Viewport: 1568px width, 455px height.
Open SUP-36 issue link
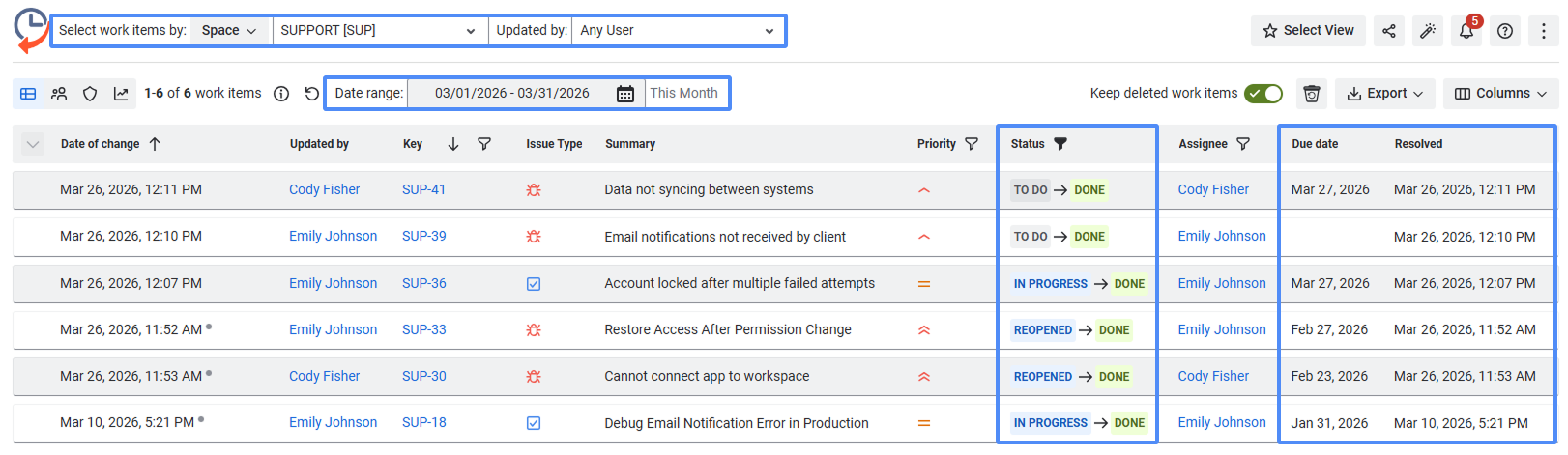click(423, 284)
